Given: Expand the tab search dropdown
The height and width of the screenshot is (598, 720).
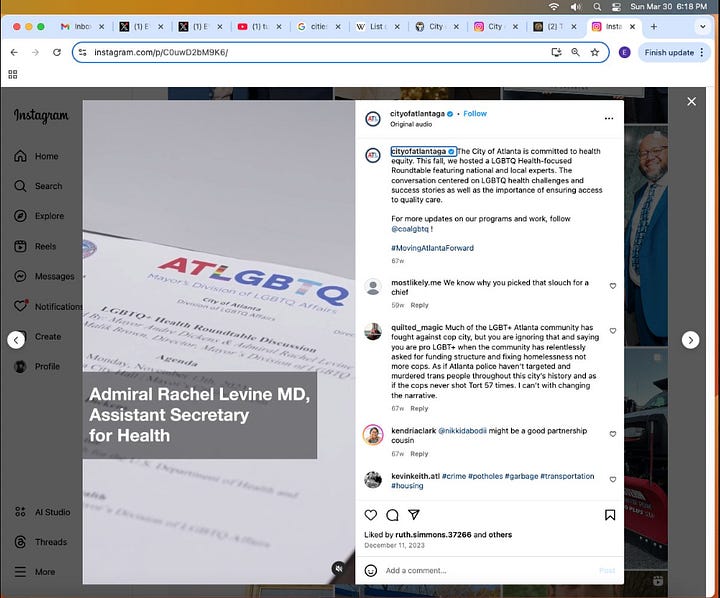Looking at the screenshot, I should point(703,27).
